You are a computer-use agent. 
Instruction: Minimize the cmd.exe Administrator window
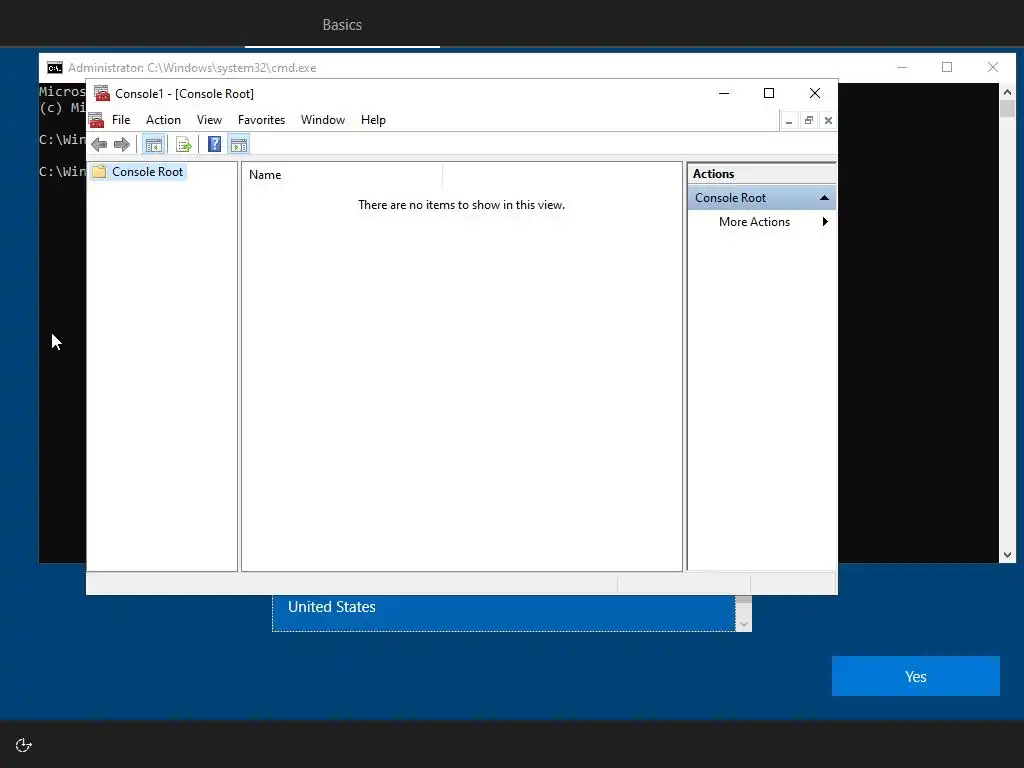[x=902, y=67]
